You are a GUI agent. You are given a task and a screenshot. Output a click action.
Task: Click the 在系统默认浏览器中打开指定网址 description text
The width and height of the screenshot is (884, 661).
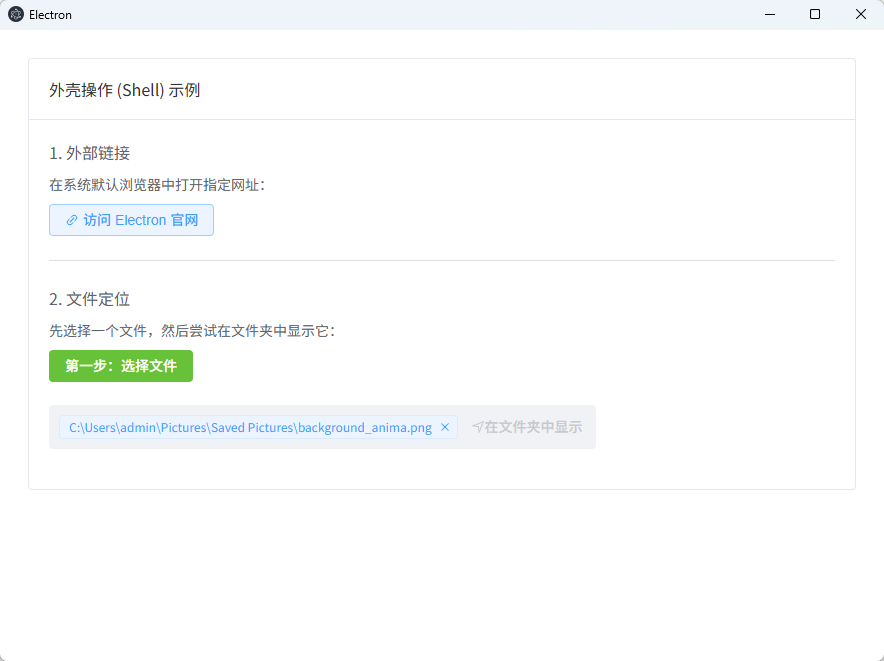156,185
